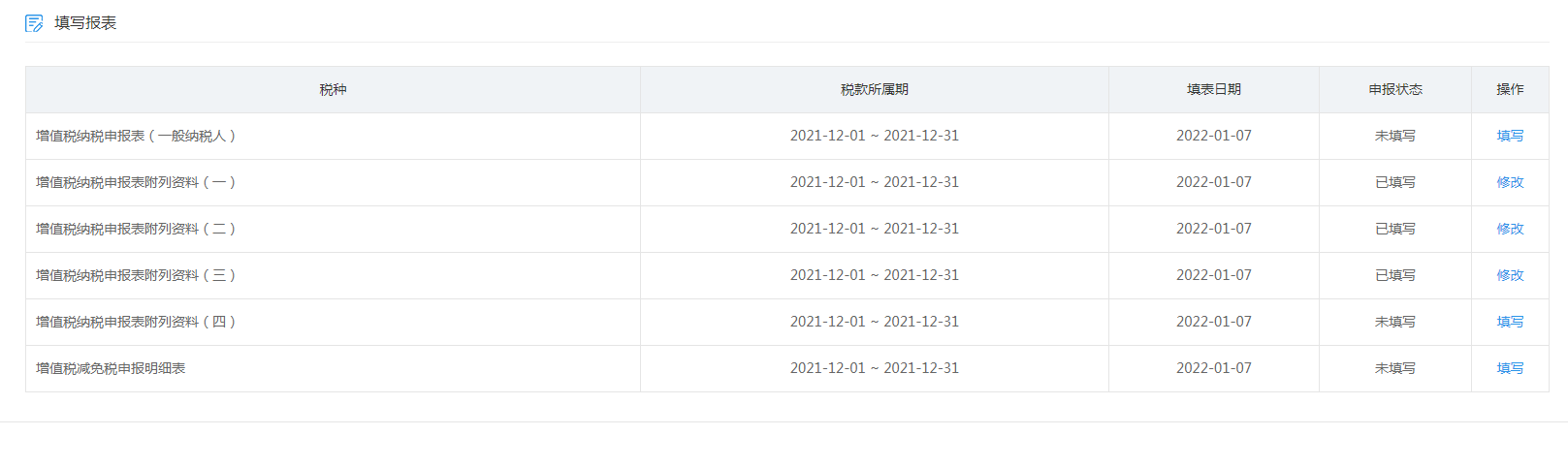Select 增值税纳税申报表附列资料（一）row name
The width and height of the screenshot is (1568, 467).
click(137, 182)
